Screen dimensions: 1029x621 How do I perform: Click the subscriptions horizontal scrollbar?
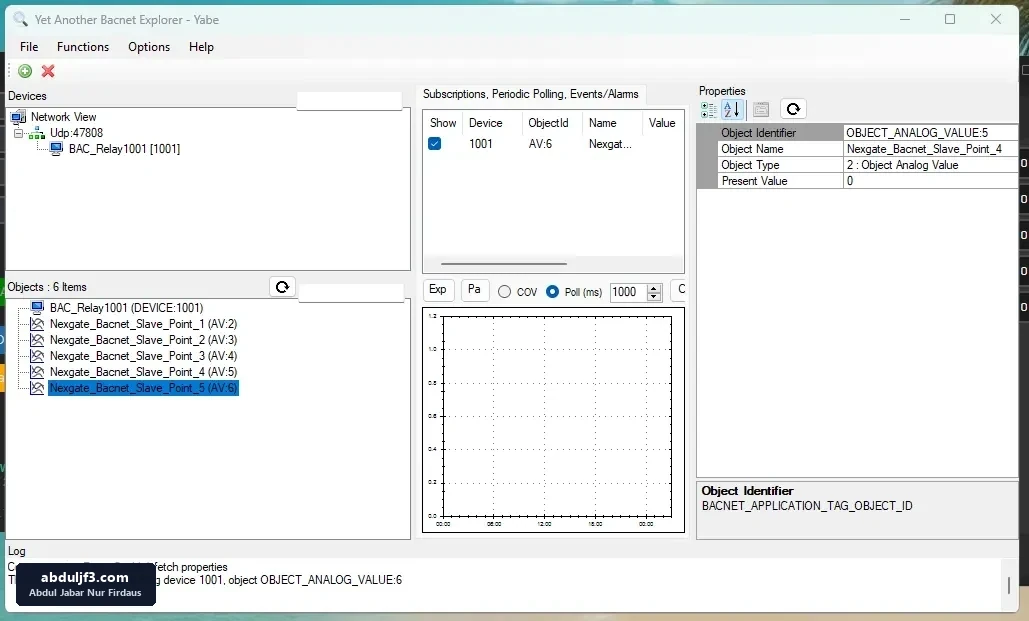(x=504, y=264)
